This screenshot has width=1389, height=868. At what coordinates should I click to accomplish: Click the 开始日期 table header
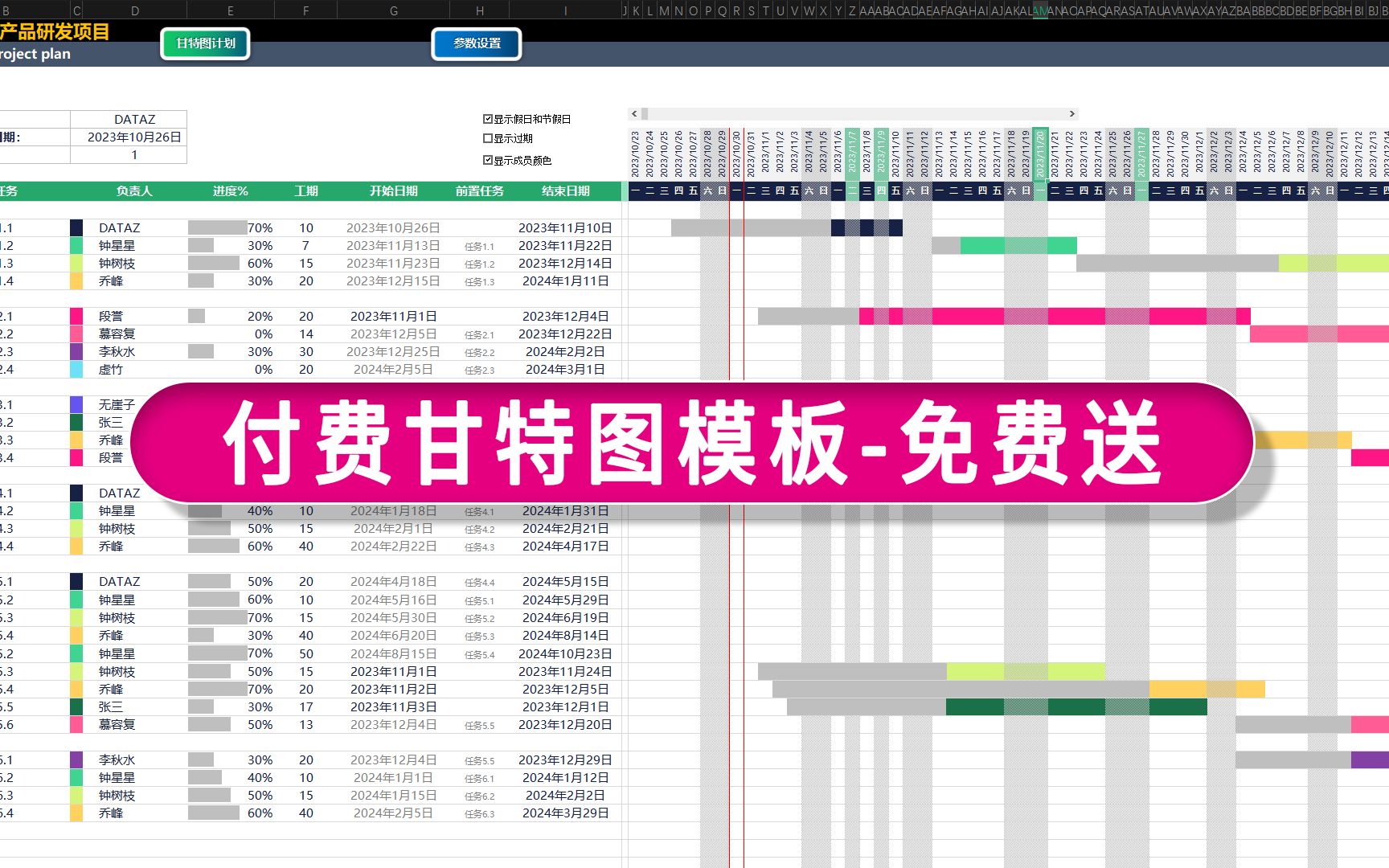[x=394, y=191]
